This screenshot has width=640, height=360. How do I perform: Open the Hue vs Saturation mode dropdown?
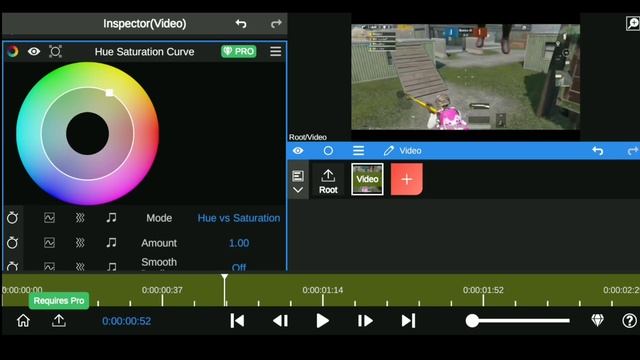point(239,218)
